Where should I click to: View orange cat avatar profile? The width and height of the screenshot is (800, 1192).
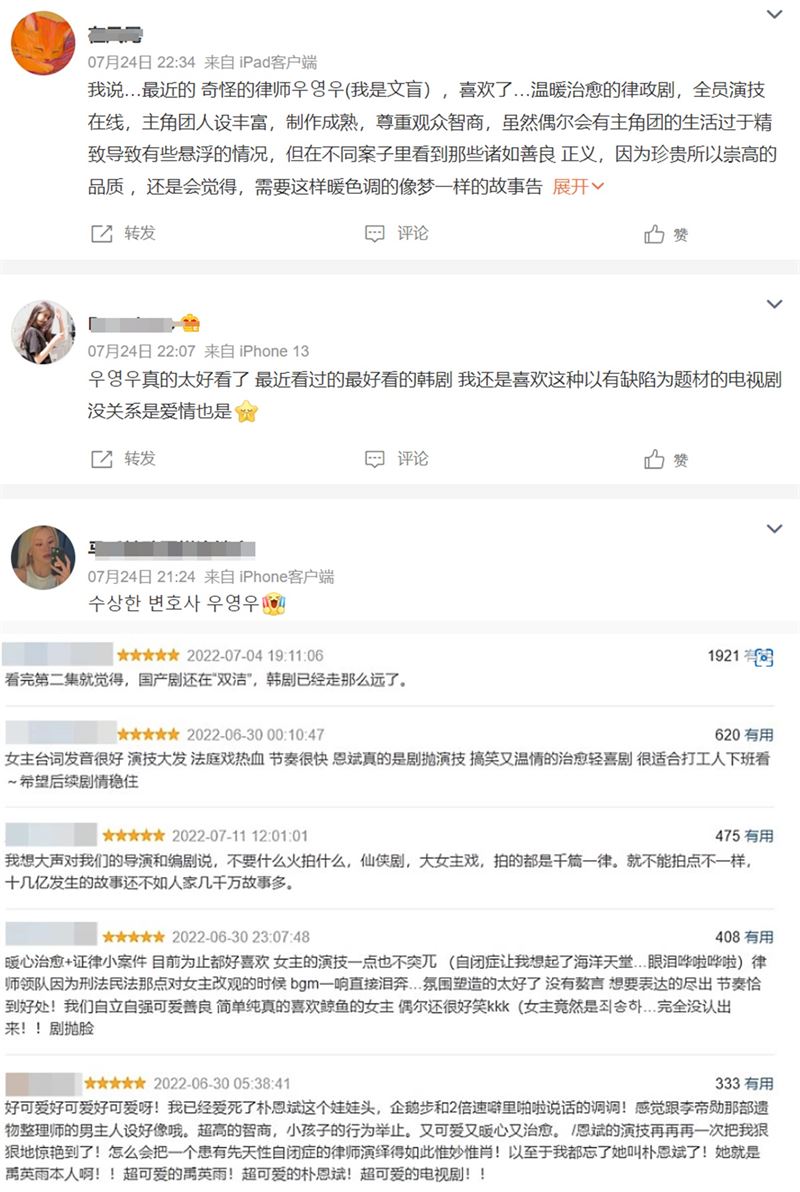point(43,43)
